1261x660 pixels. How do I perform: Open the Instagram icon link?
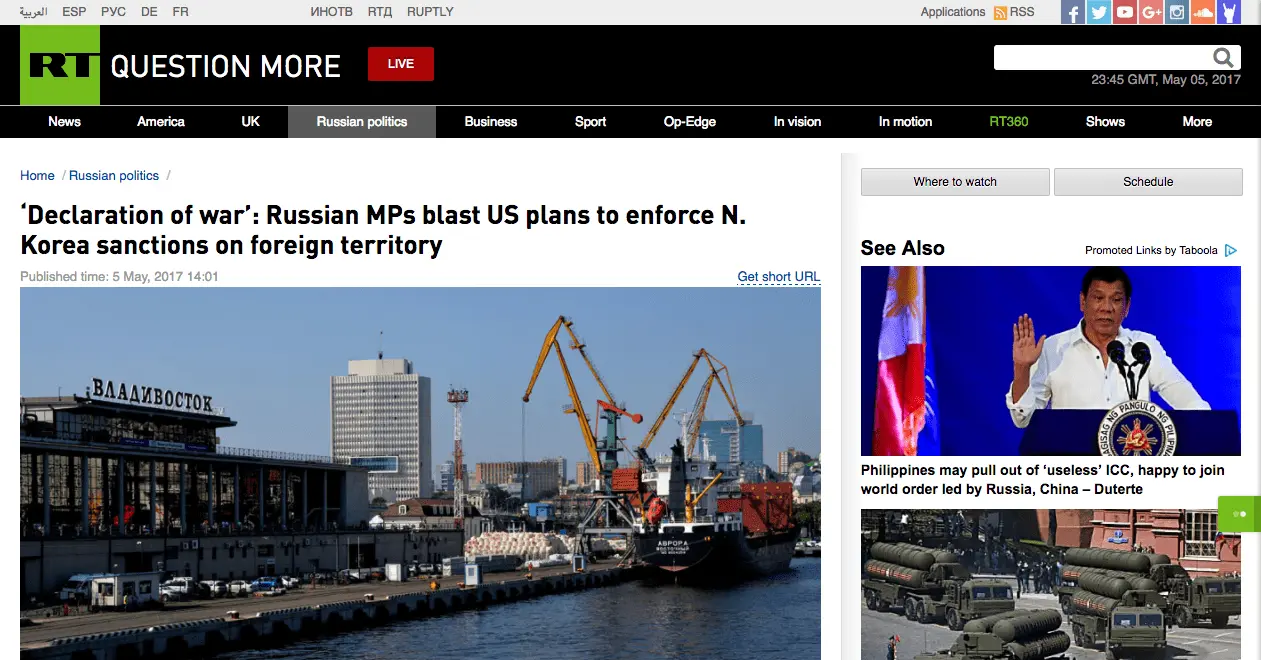coord(1177,12)
